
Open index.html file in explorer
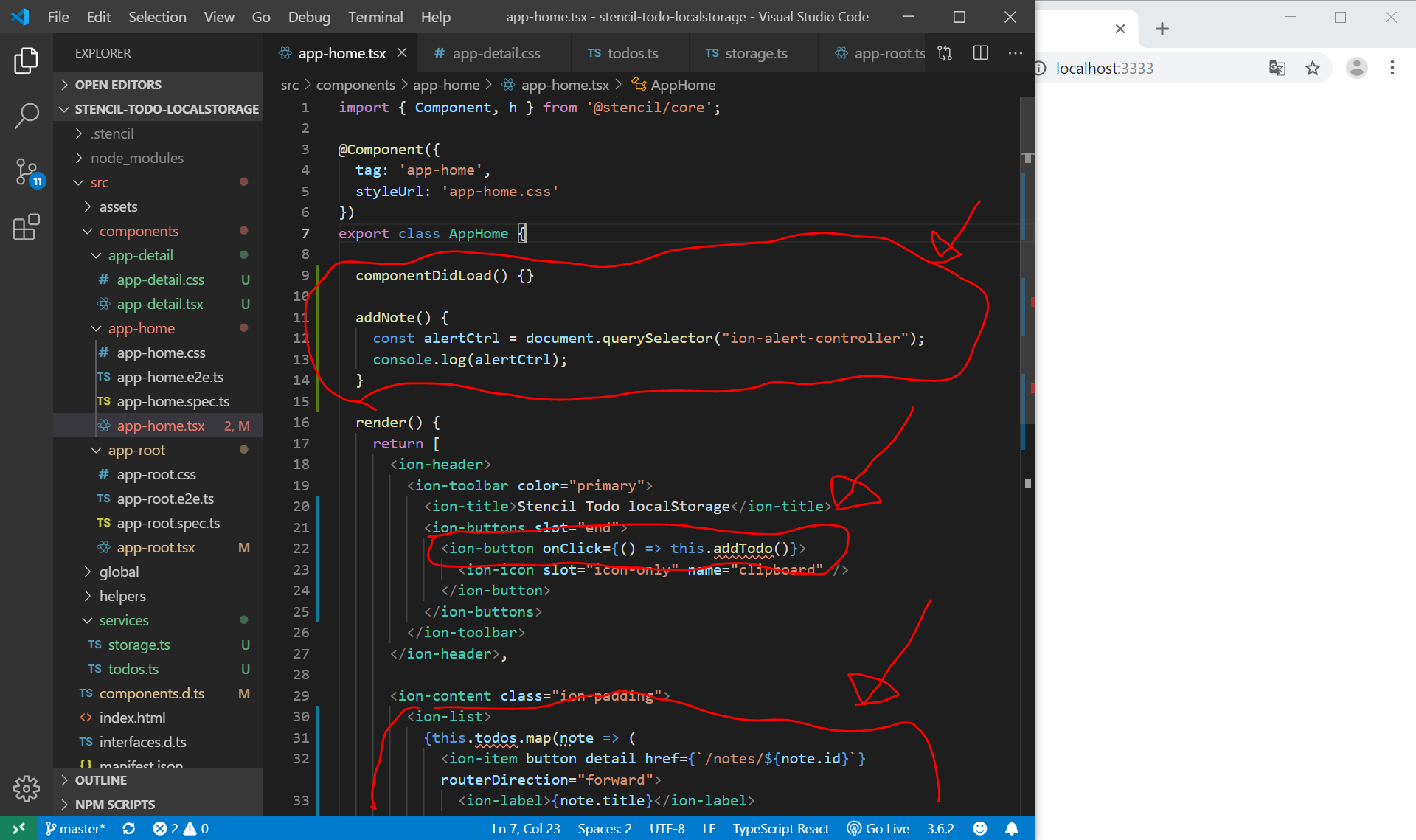click(158, 718)
